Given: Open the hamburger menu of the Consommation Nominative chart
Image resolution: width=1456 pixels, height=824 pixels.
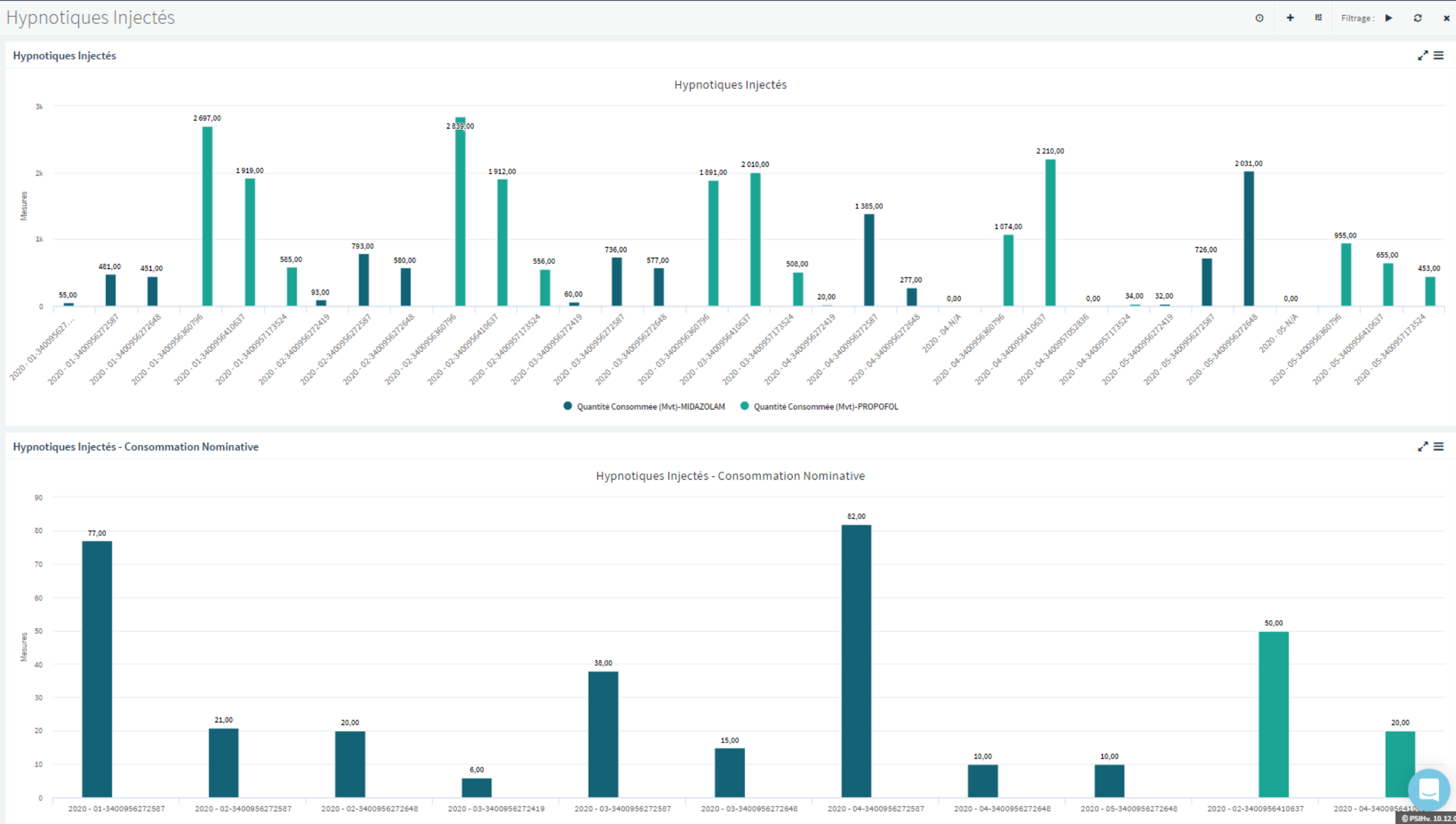Looking at the screenshot, I should (x=1438, y=446).
